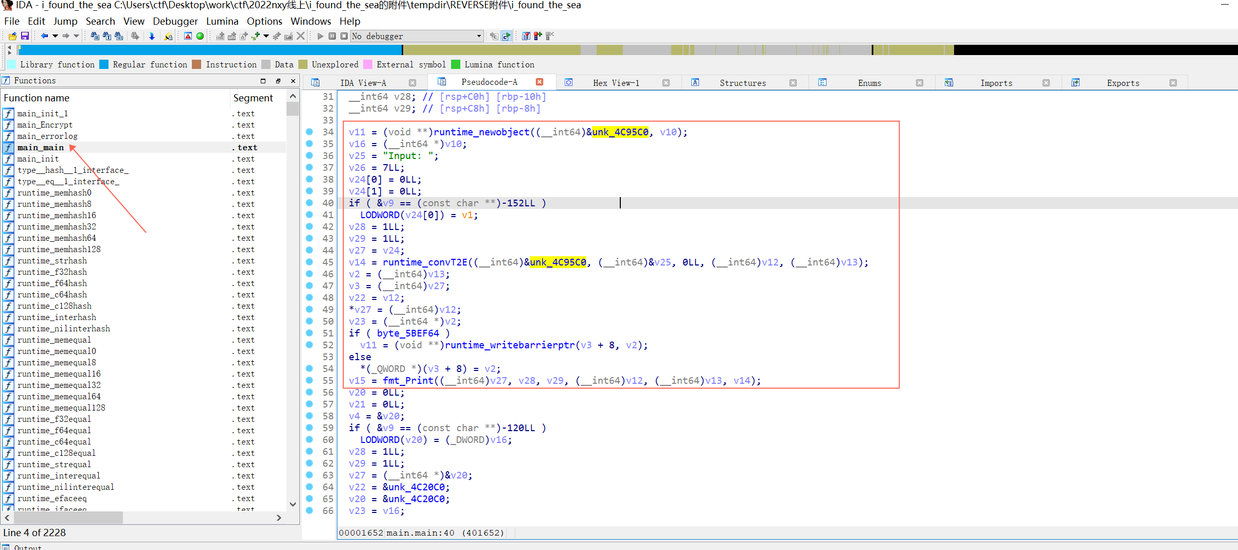The width and height of the screenshot is (1238, 550).
Task: Toggle breakpoint dot at line 63
Action: pos(310,475)
